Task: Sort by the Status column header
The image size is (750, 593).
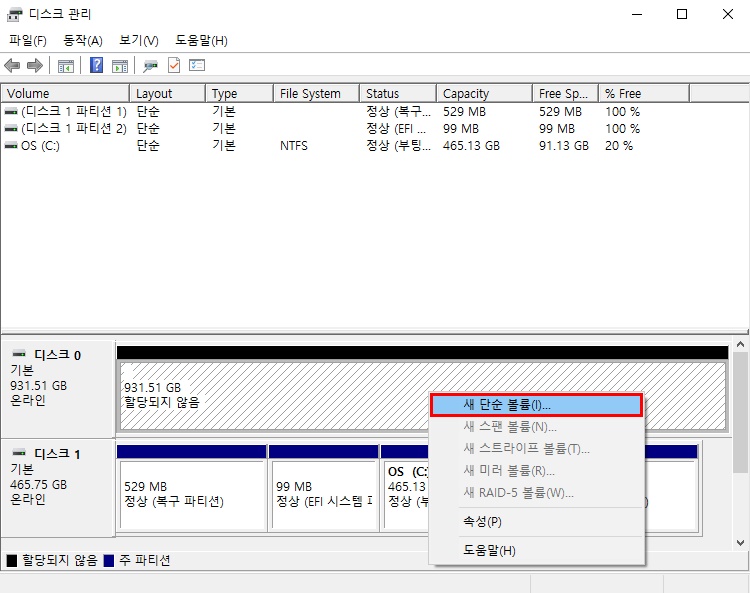Action: point(398,94)
